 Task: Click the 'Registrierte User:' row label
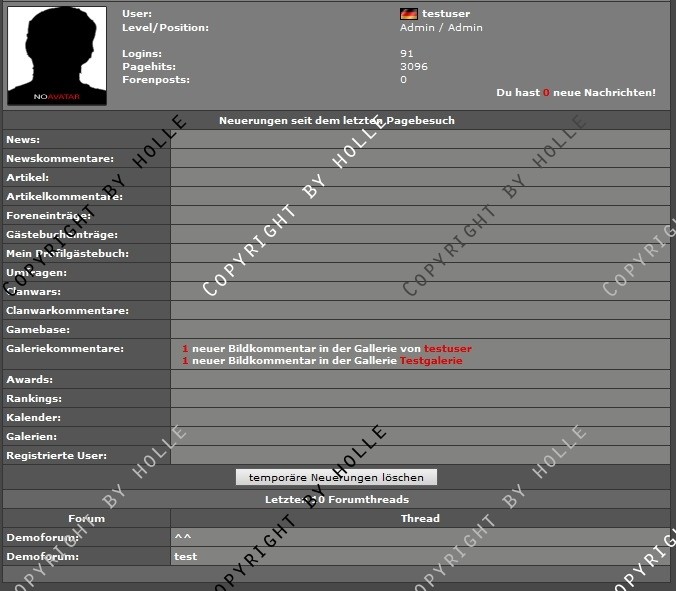click(x=56, y=456)
